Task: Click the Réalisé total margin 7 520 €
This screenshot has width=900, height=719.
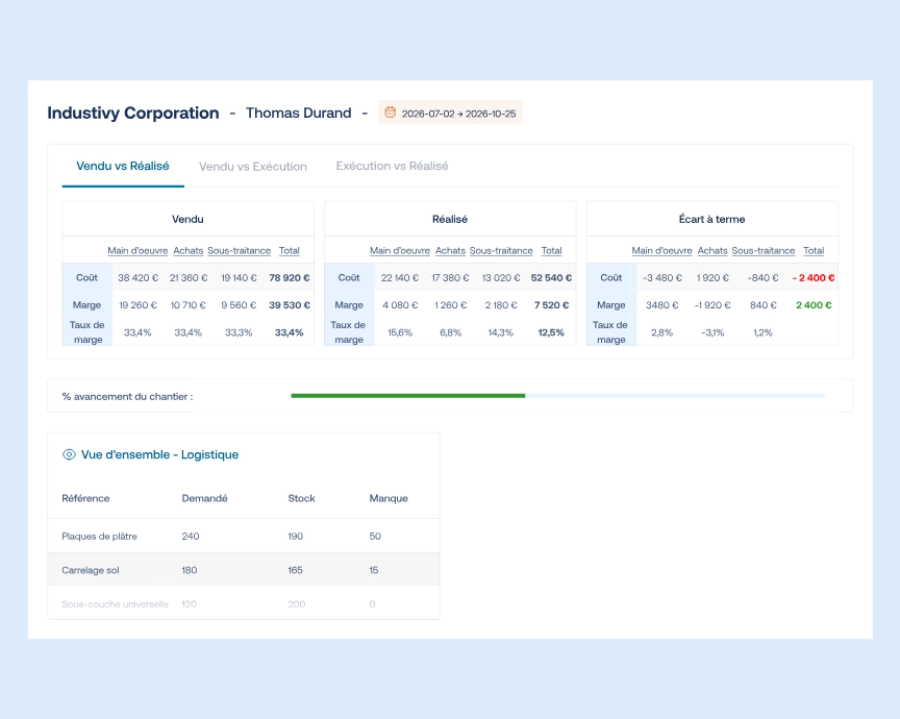Action: coord(552,305)
